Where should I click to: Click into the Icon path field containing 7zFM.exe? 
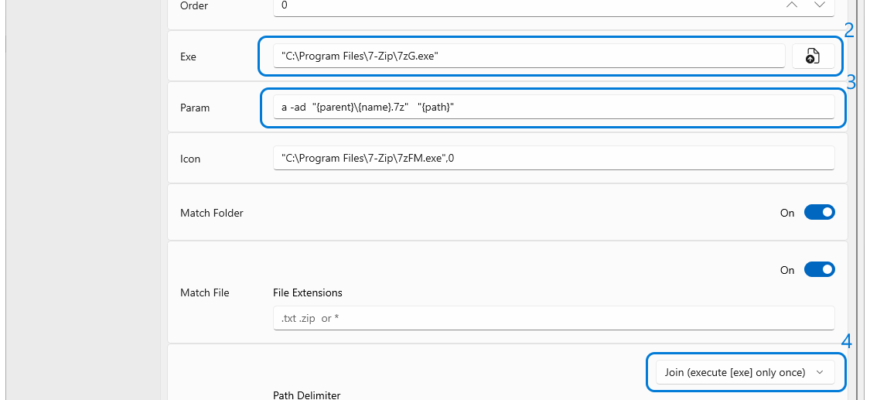click(554, 158)
